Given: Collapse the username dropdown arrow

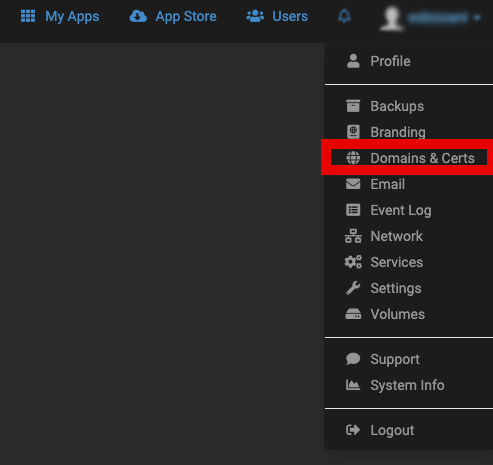Looking at the screenshot, I should click(477, 17).
